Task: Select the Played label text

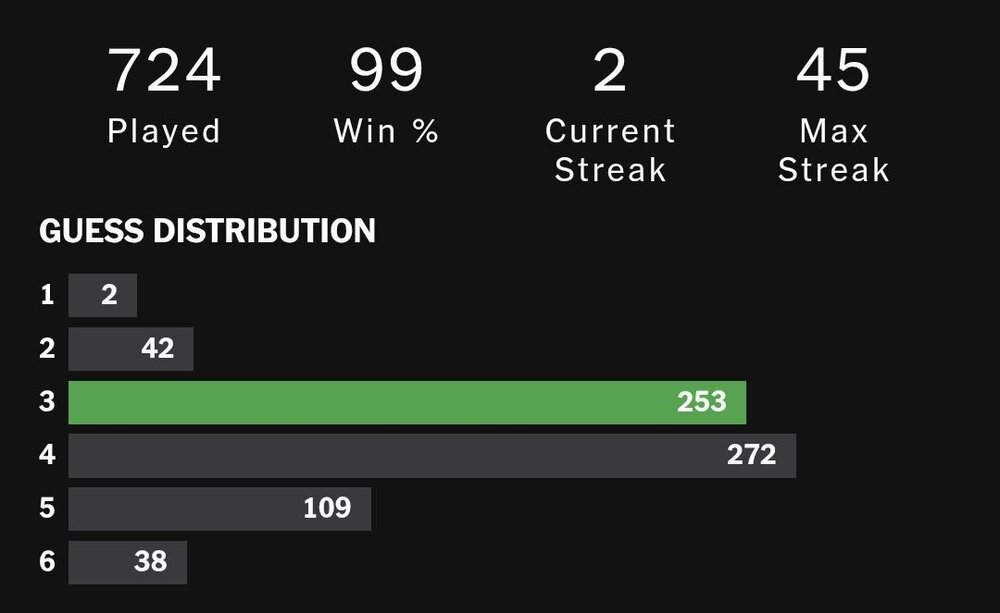Action: [164, 131]
